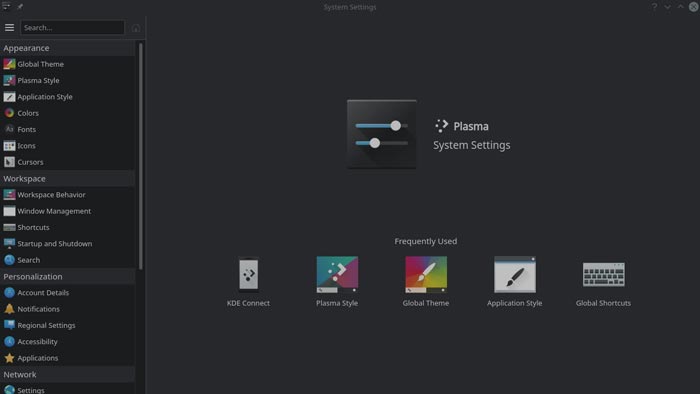The height and width of the screenshot is (394, 700).
Task: Open Network Settings globe icon
Action: coord(9,390)
